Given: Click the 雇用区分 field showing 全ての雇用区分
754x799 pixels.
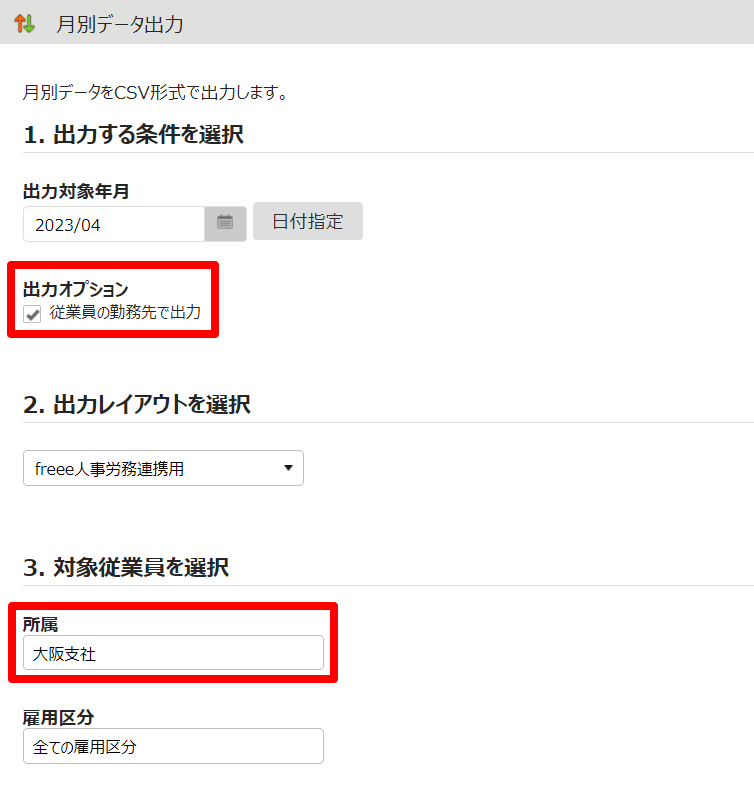Looking at the screenshot, I should click(x=173, y=746).
